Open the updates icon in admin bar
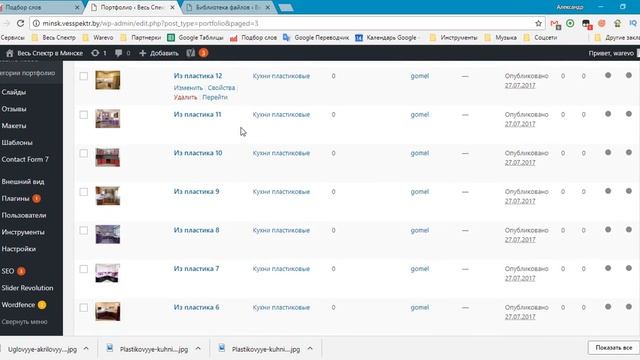 click(x=95, y=53)
